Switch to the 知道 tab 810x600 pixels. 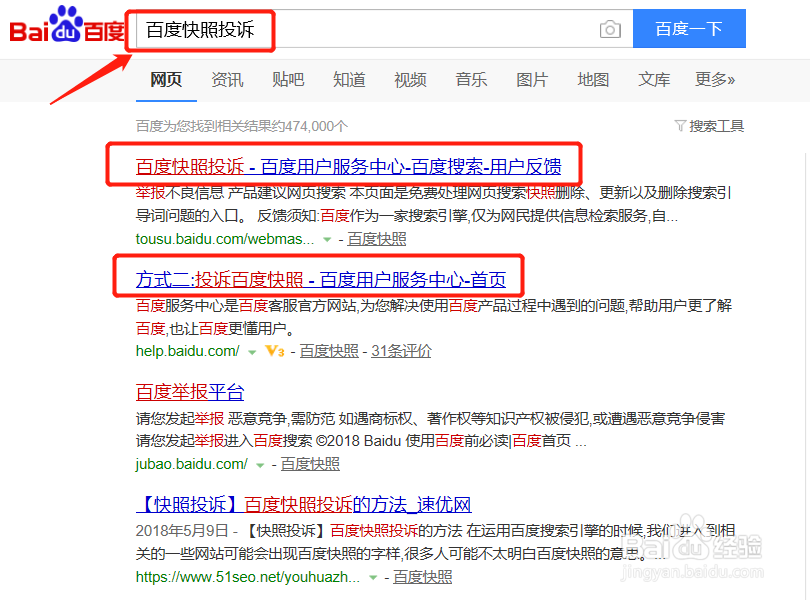point(349,80)
